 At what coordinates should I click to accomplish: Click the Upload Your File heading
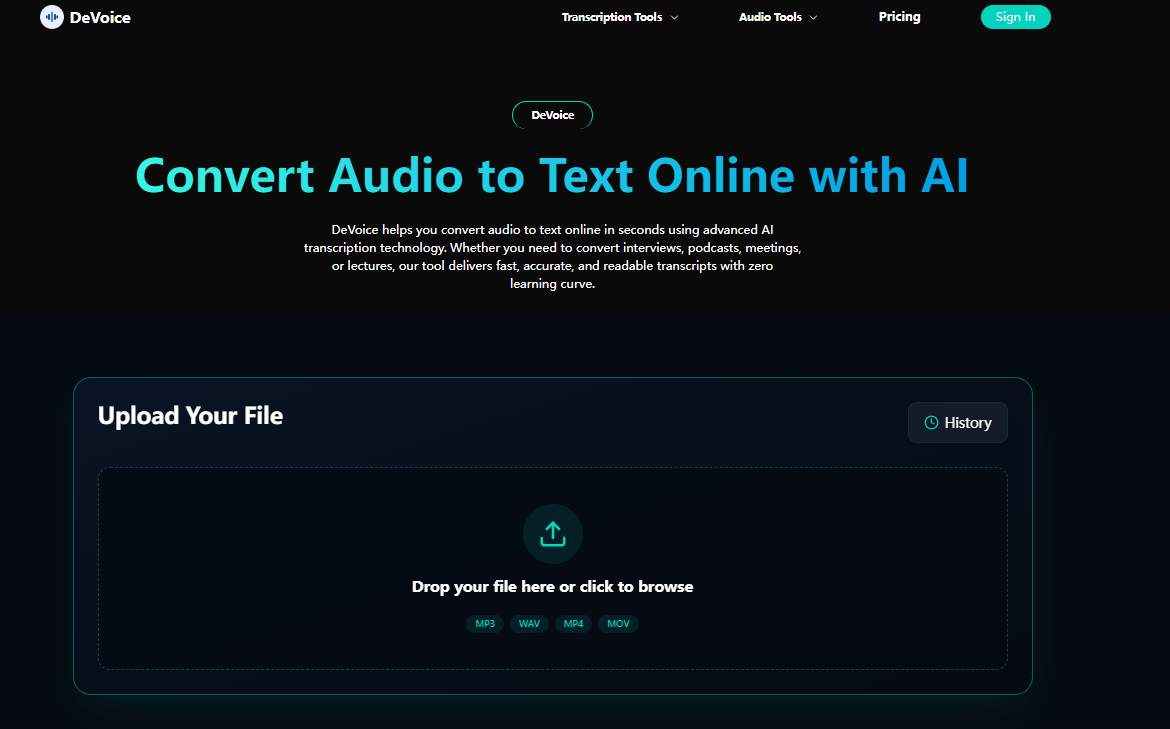[x=190, y=416]
